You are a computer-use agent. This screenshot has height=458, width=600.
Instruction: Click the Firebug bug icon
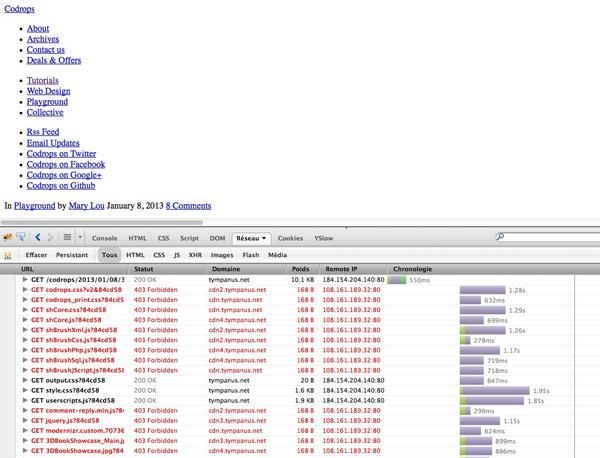[x=8, y=238]
